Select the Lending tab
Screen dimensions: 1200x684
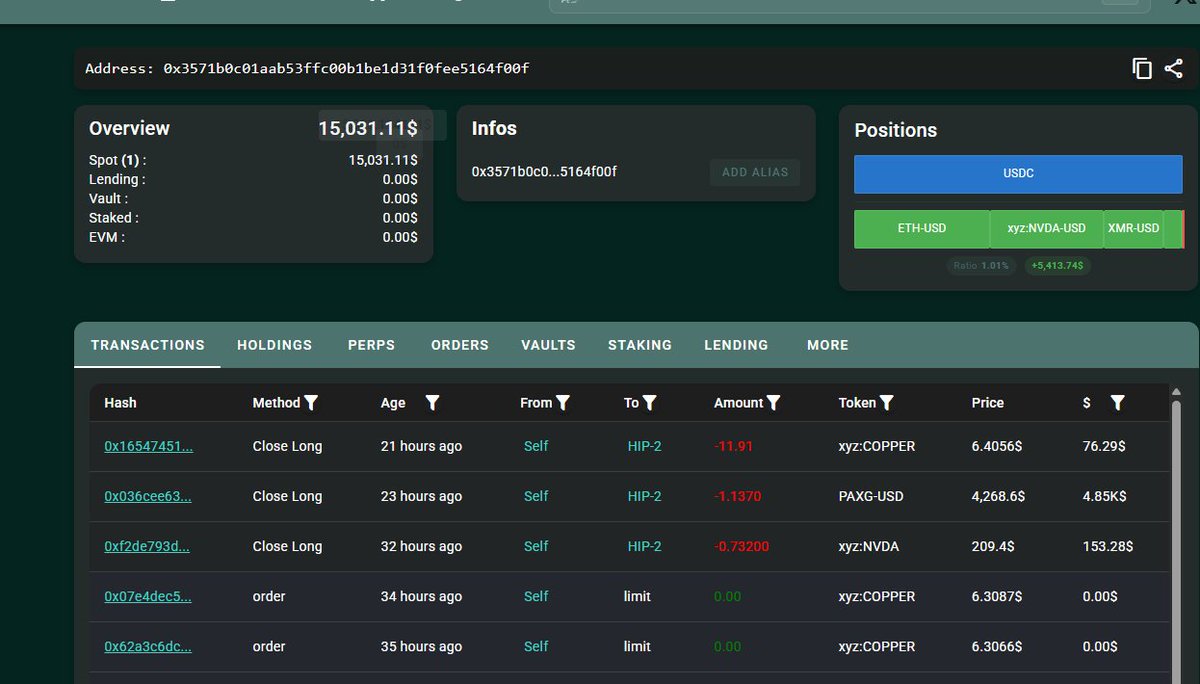(736, 345)
